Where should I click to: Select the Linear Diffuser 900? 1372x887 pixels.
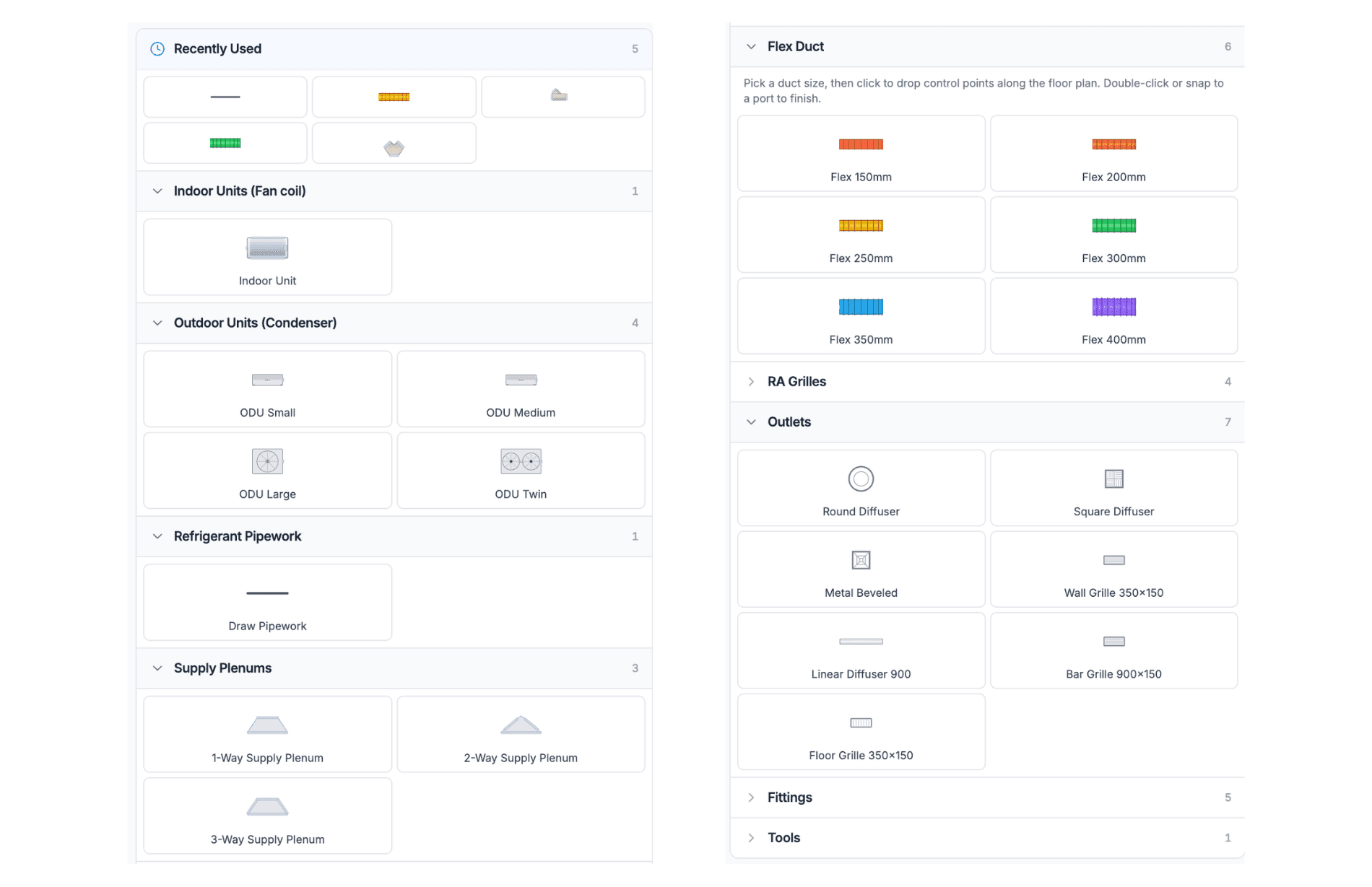point(861,650)
